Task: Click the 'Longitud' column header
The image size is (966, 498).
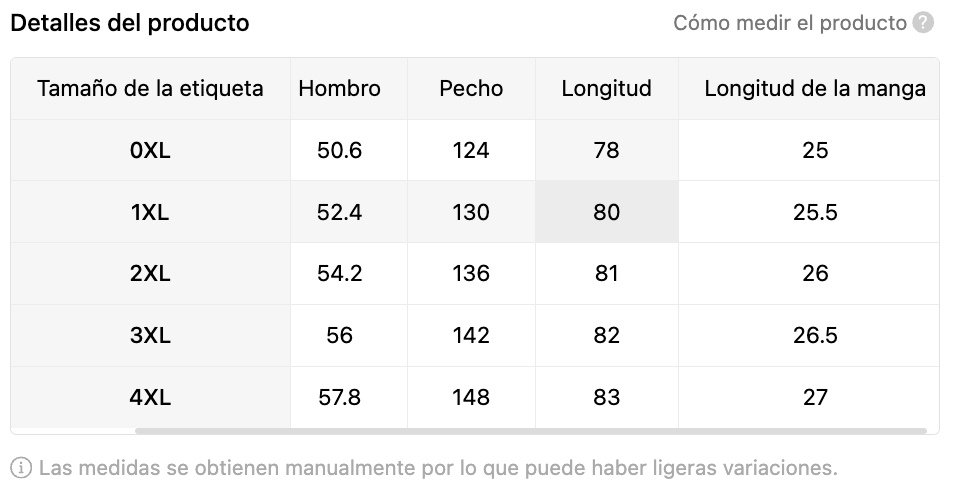Action: tap(606, 88)
